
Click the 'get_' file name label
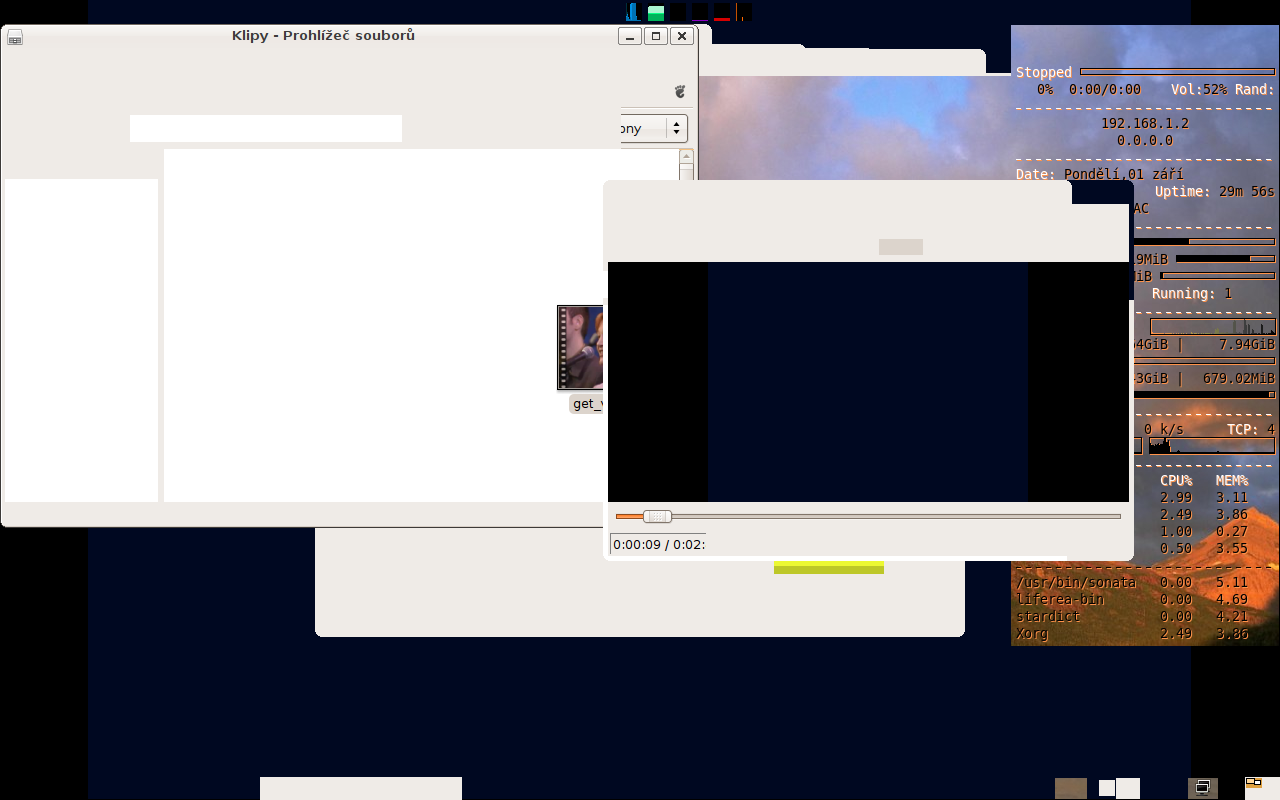point(587,404)
